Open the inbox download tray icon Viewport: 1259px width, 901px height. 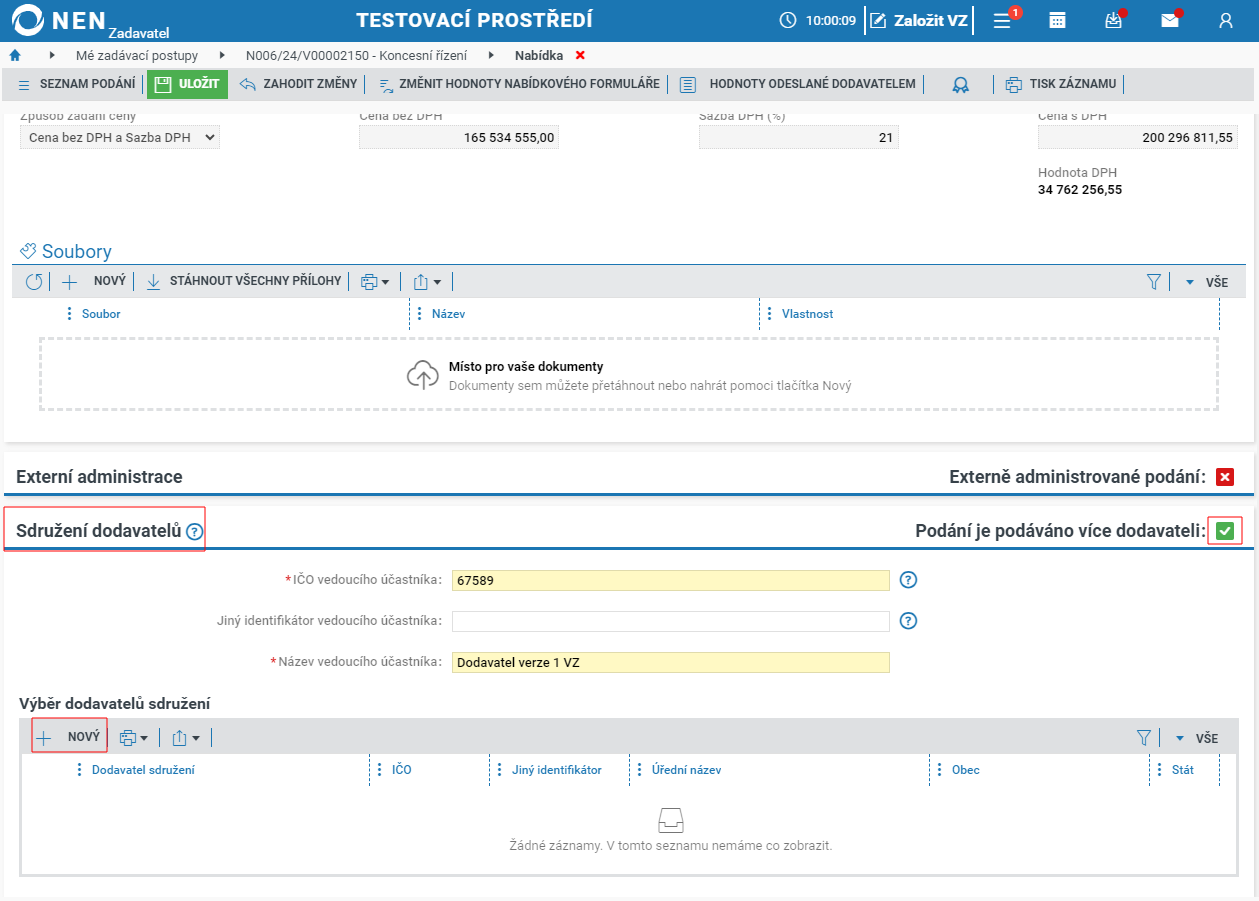(1114, 20)
